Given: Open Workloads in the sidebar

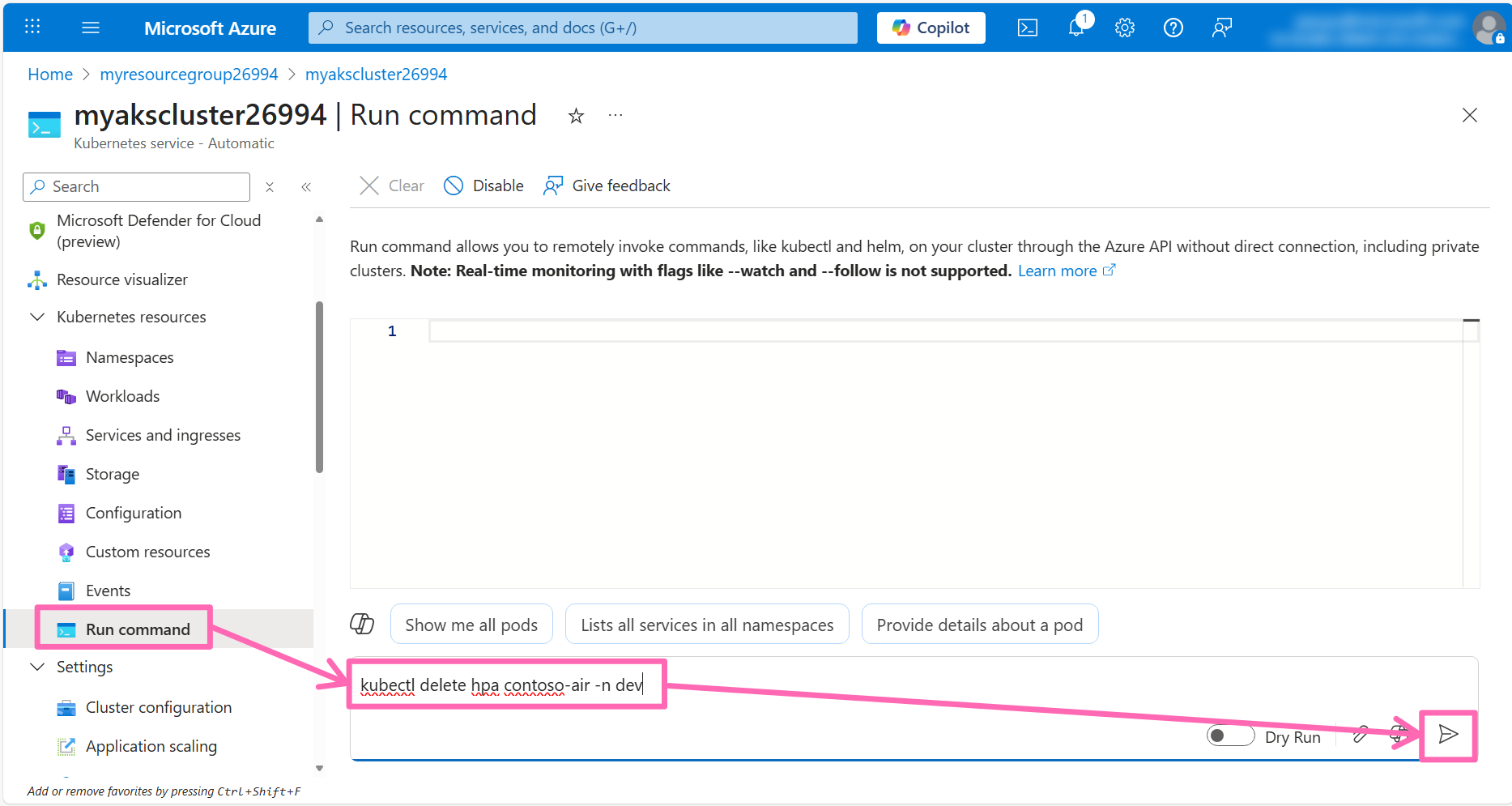Looking at the screenshot, I should 122,396.
